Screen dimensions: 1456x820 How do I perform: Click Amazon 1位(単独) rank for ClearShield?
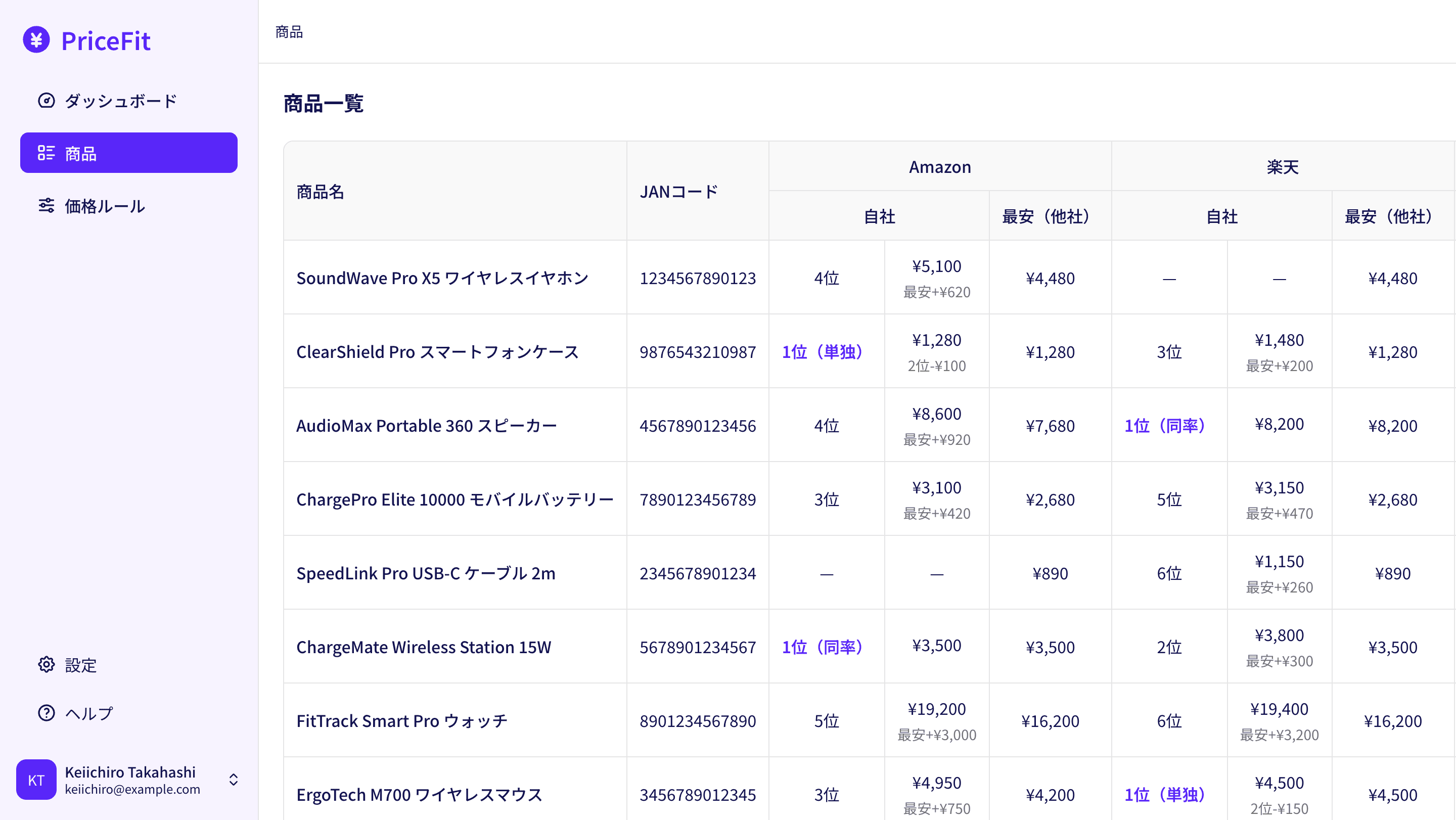(822, 352)
